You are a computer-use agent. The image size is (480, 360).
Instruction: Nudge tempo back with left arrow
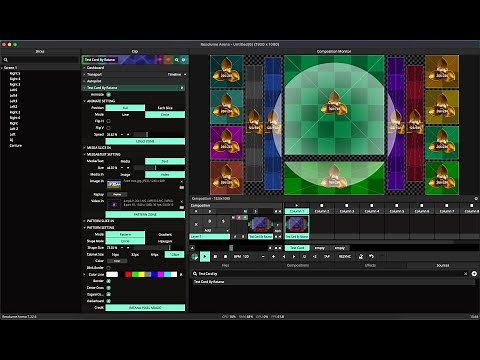[x=284, y=256]
